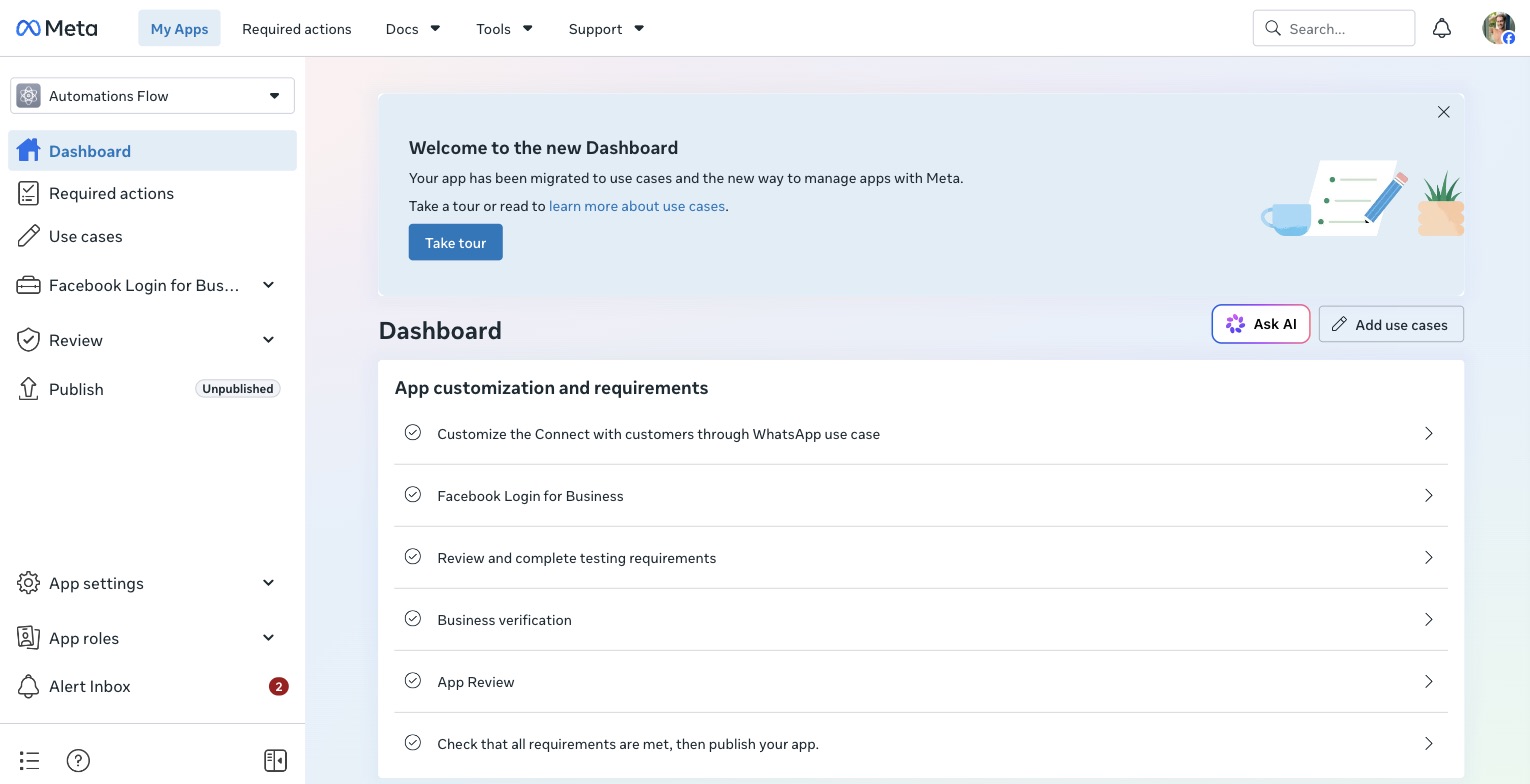Open the Support dropdown menu

tap(606, 28)
